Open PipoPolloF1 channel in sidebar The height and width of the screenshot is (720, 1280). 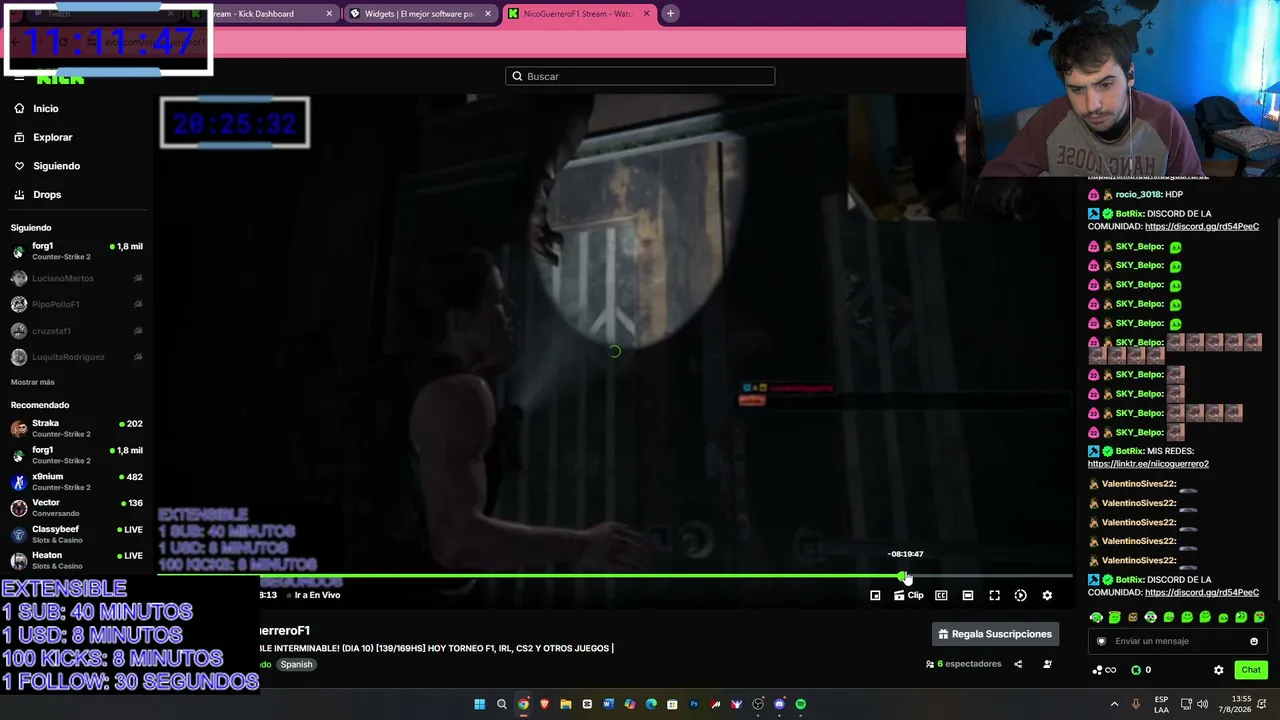[77, 304]
